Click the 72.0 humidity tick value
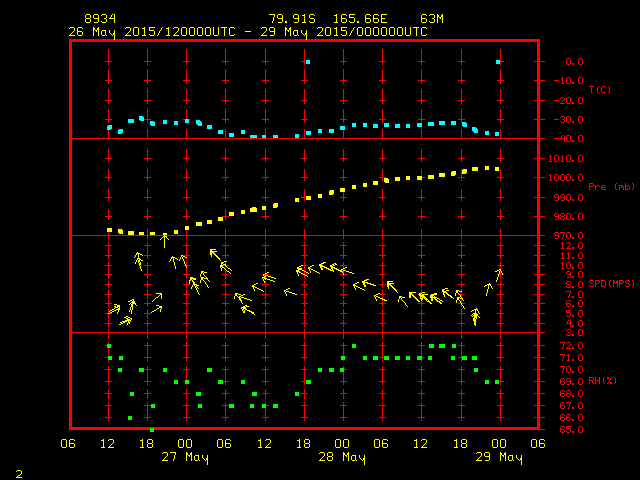The image size is (640, 480). tap(571, 346)
